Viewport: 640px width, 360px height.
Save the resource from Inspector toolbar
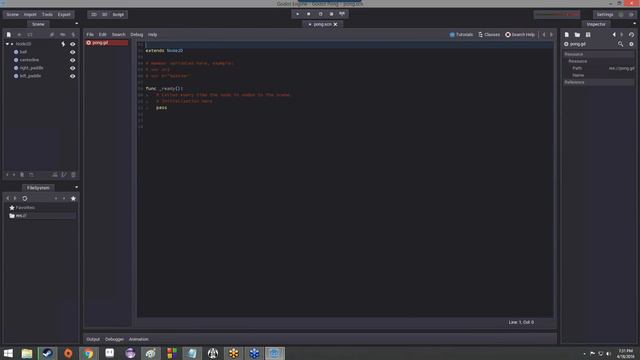[x=588, y=35]
